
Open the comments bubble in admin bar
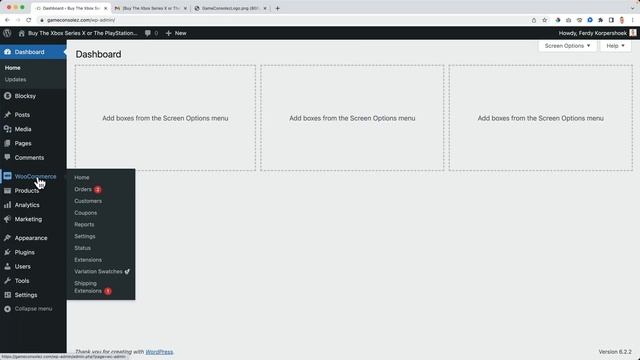[148, 33]
